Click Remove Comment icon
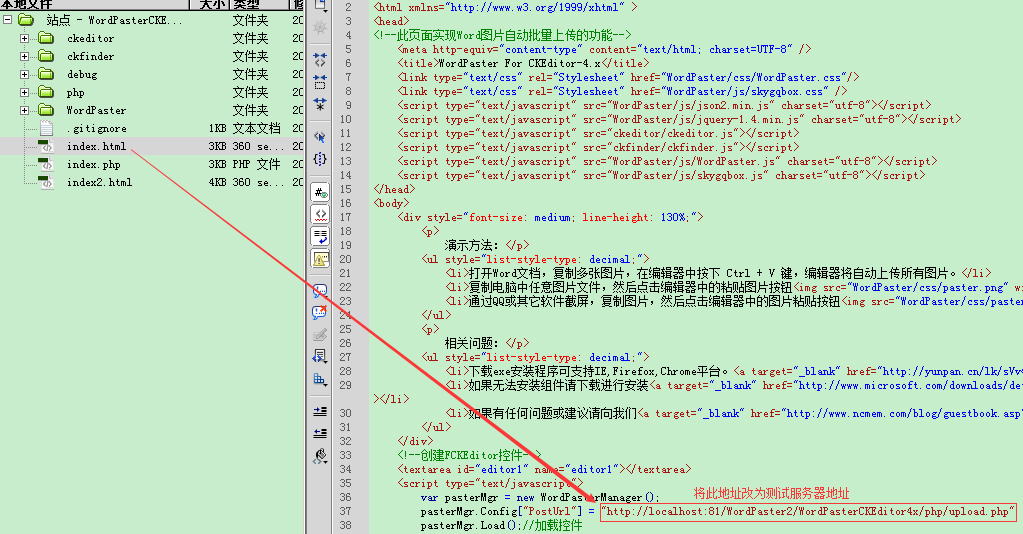The image size is (1023, 534). click(320, 313)
